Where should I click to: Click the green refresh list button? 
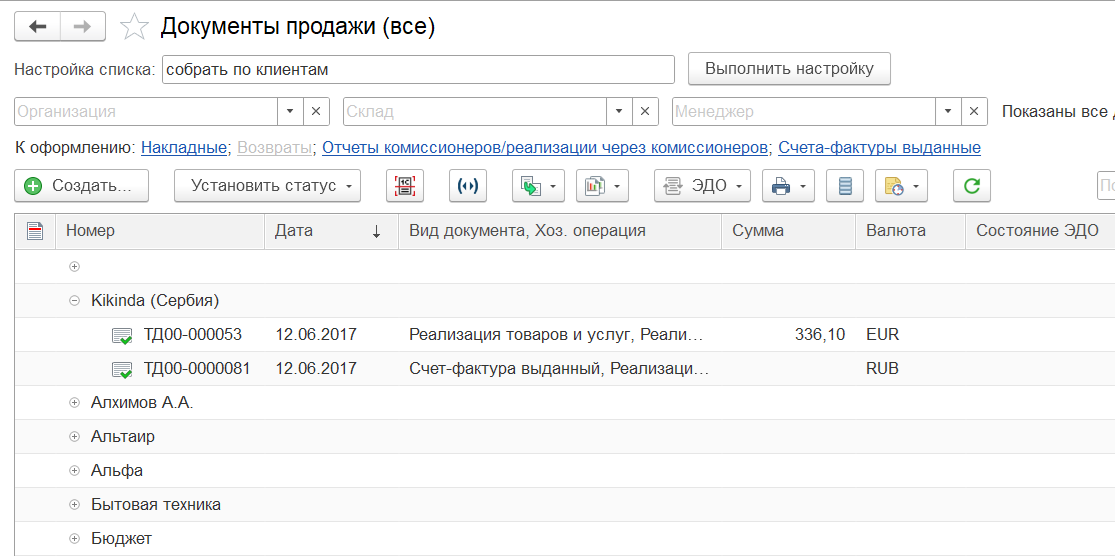point(971,186)
